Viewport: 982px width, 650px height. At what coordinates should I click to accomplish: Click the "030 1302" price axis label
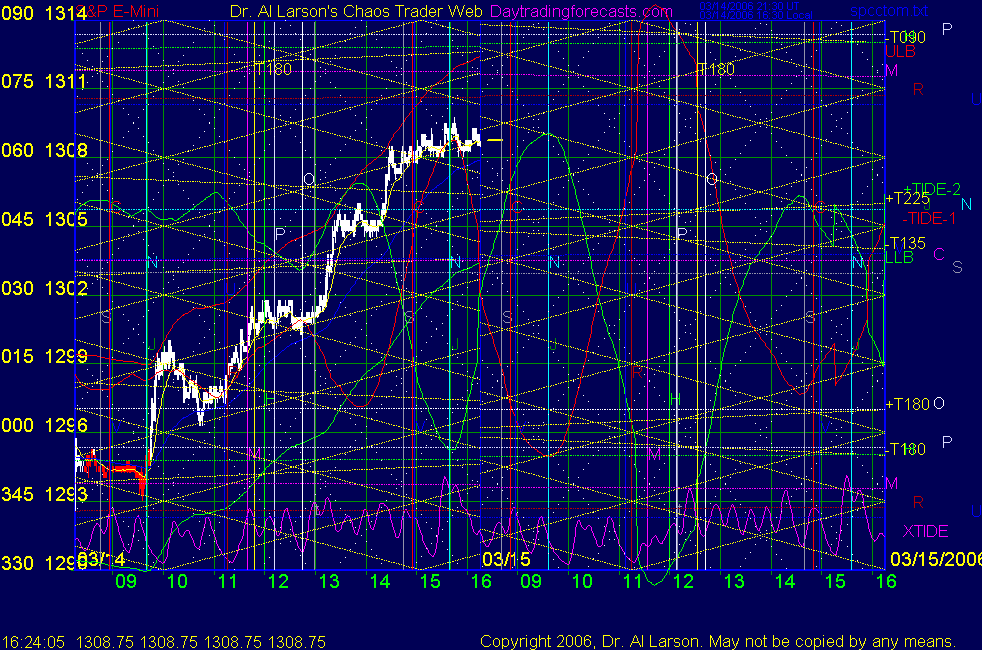tap(44, 288)
